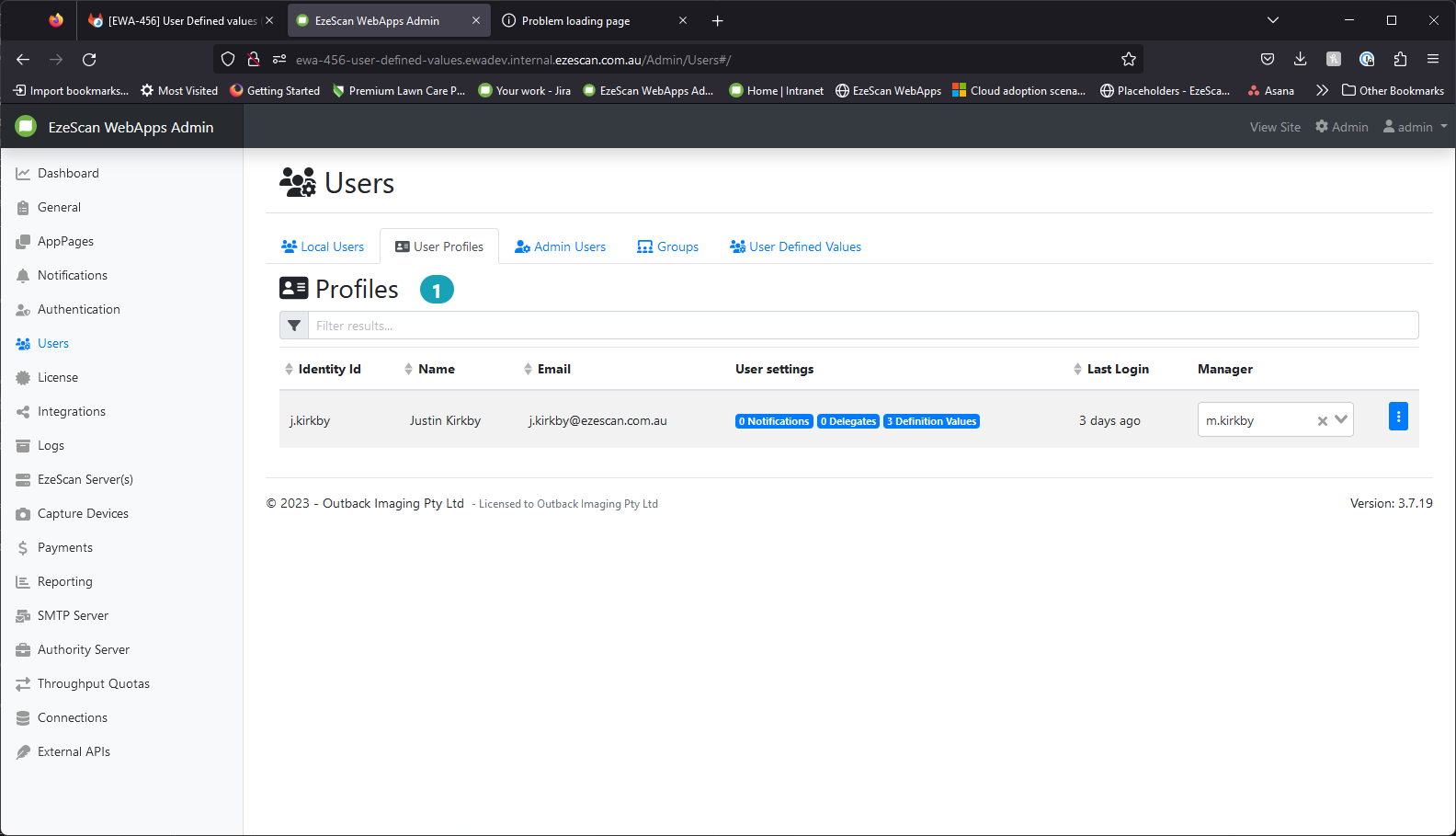The image size is (1456, 836).
Task: Open the admin user dropdown menu
Action: click(x=1416, y=127)
